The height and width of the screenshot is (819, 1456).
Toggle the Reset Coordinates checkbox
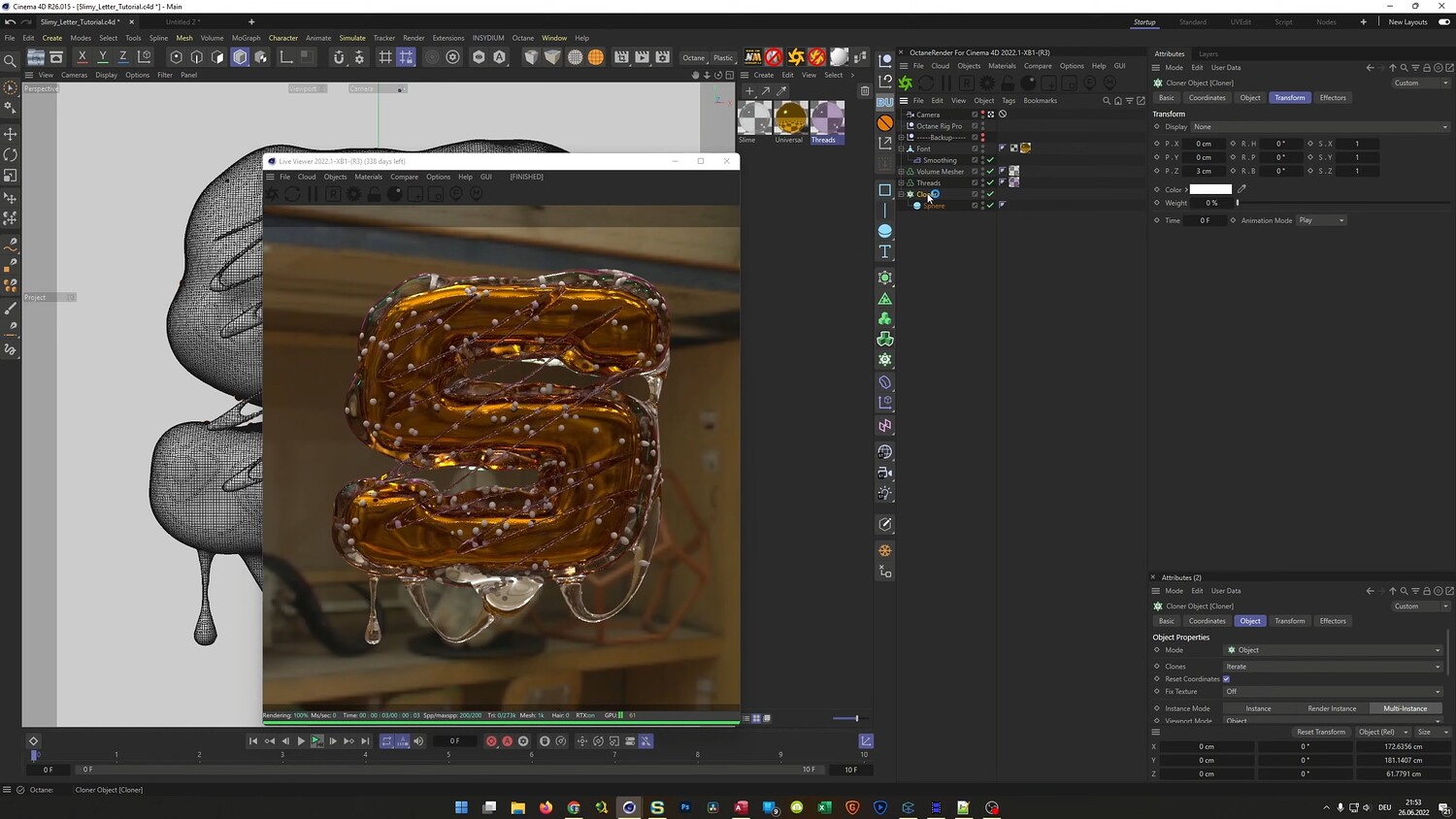[x=1227, y=679]
